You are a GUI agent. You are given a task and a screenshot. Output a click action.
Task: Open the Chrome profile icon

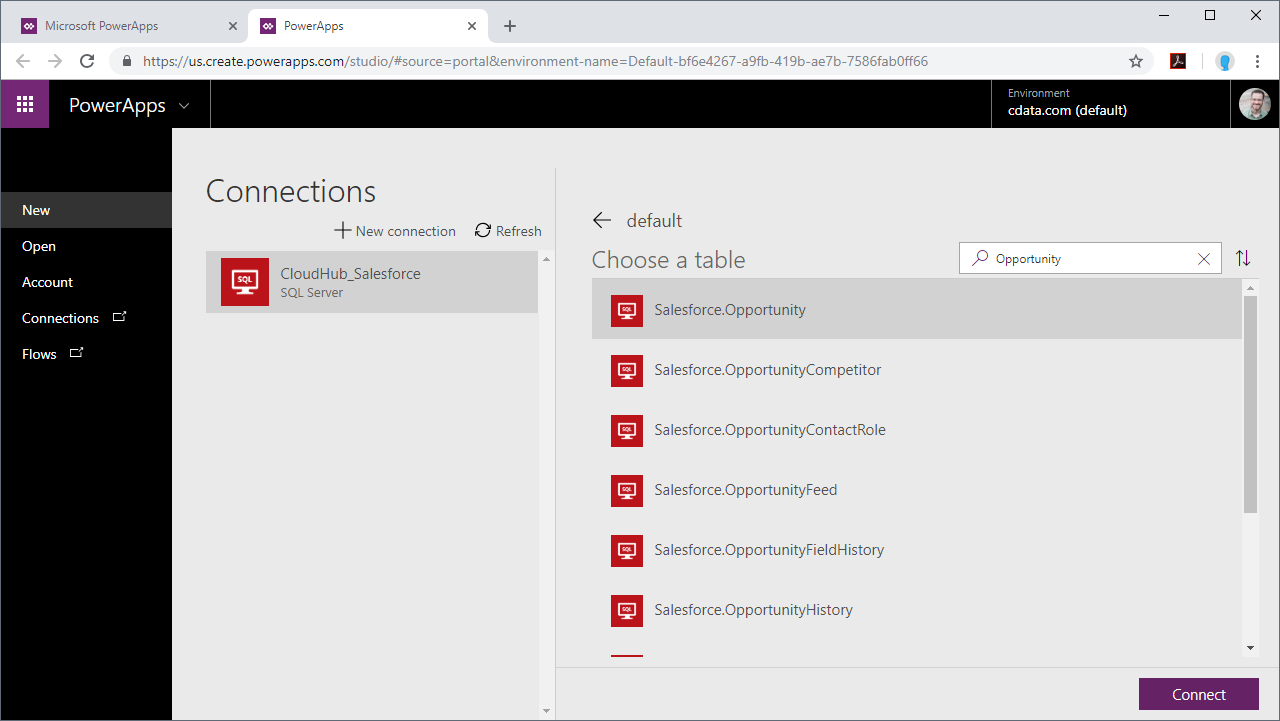click(x=1225, y=61)
